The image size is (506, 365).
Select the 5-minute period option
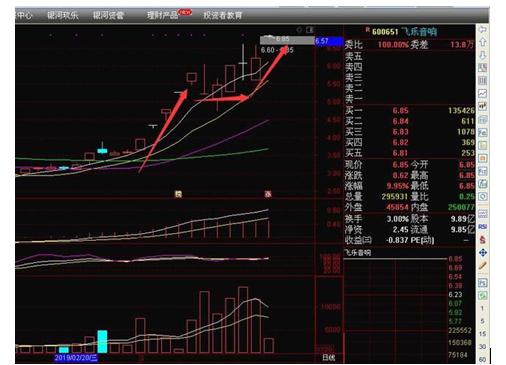click(x=482, y=321)
